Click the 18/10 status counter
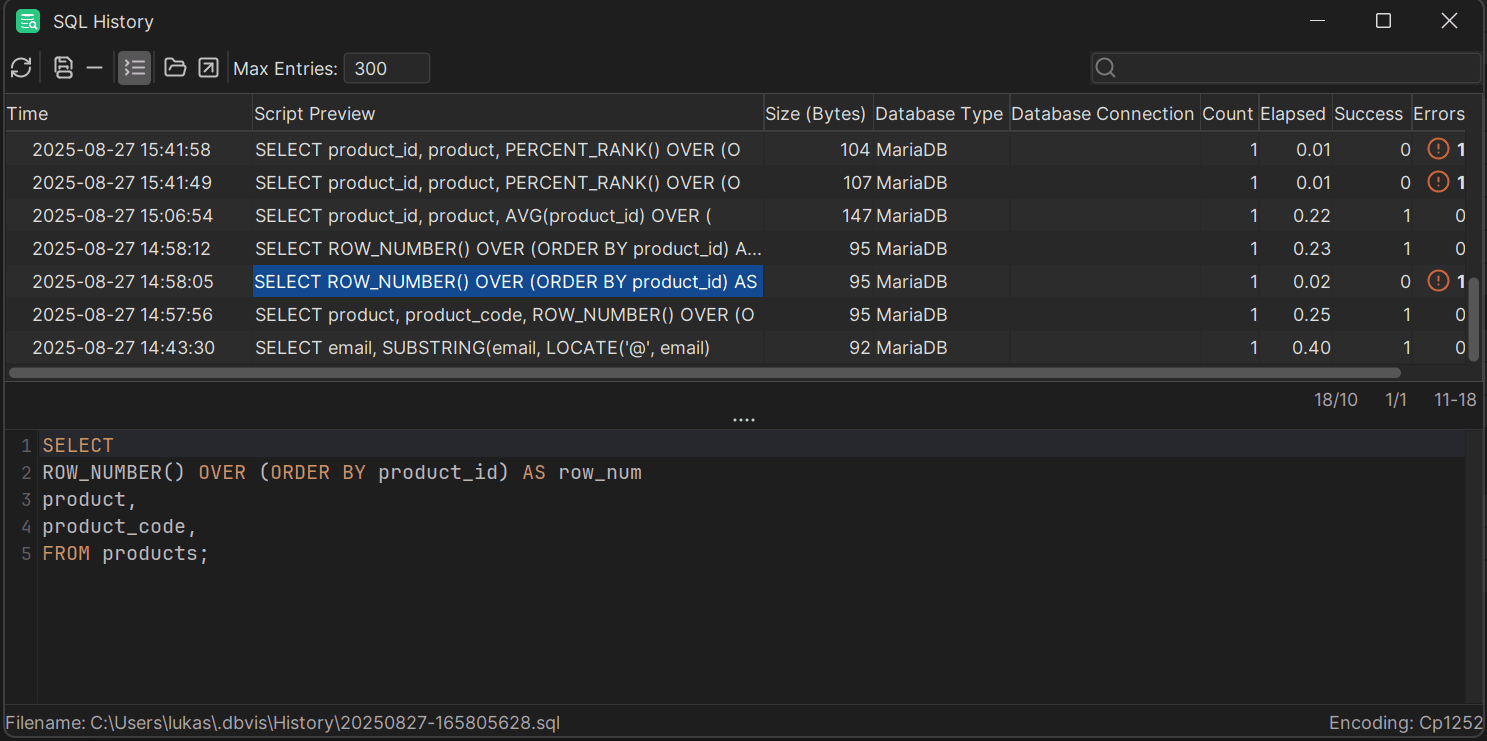The image size is (1487, 741). 1335,400
